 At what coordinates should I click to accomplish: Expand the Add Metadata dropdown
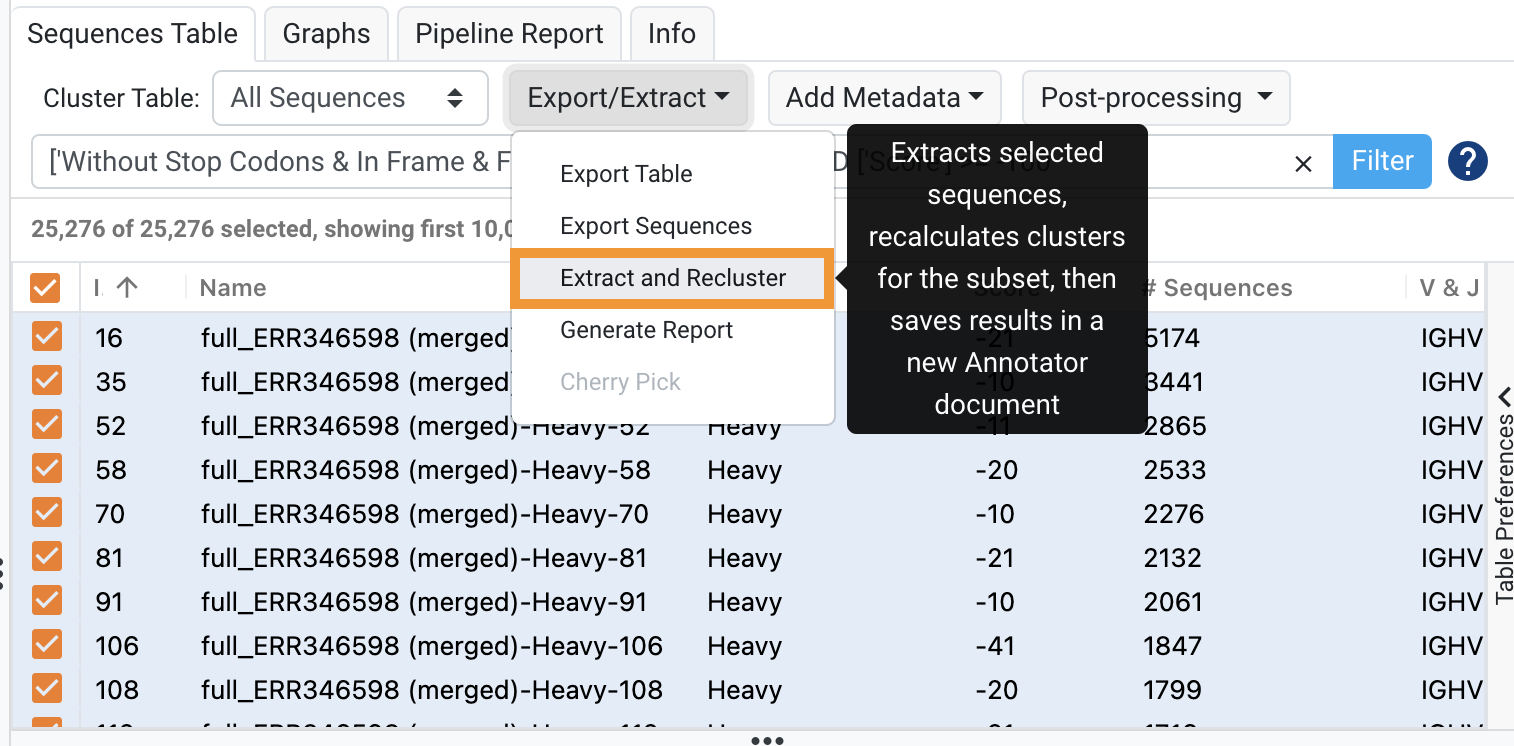click(885, 98)
